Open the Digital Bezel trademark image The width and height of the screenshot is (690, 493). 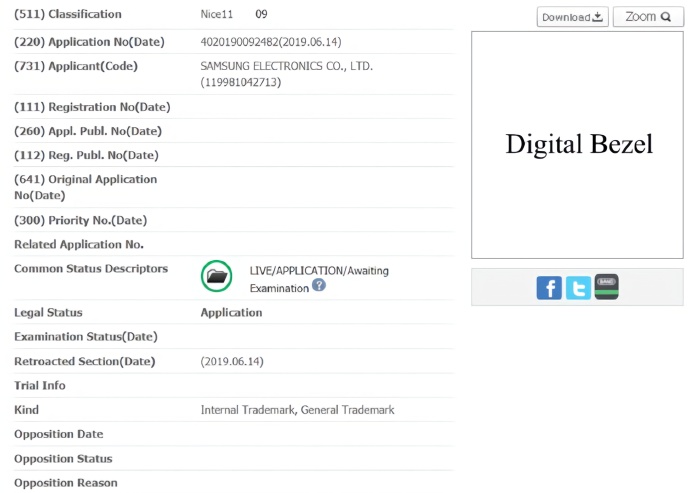tap(578, 145)
